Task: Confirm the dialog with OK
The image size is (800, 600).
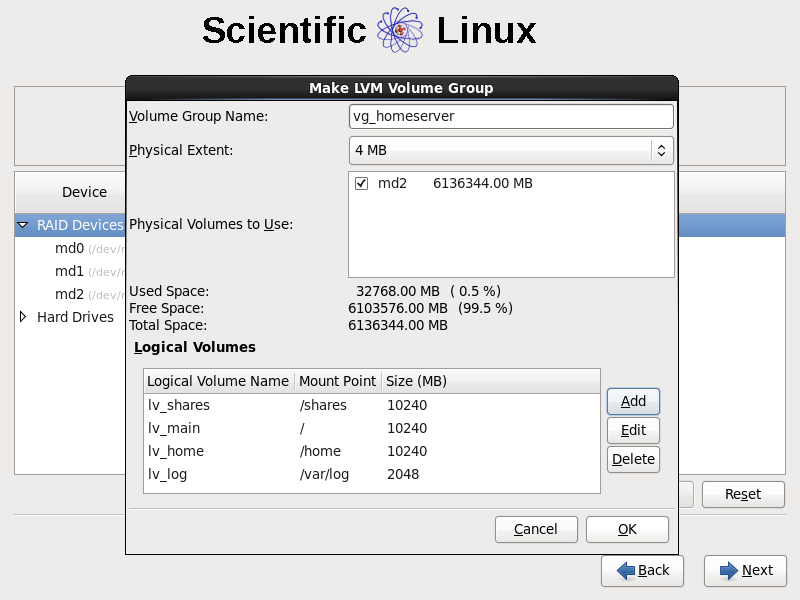Action: click(627, 529)
